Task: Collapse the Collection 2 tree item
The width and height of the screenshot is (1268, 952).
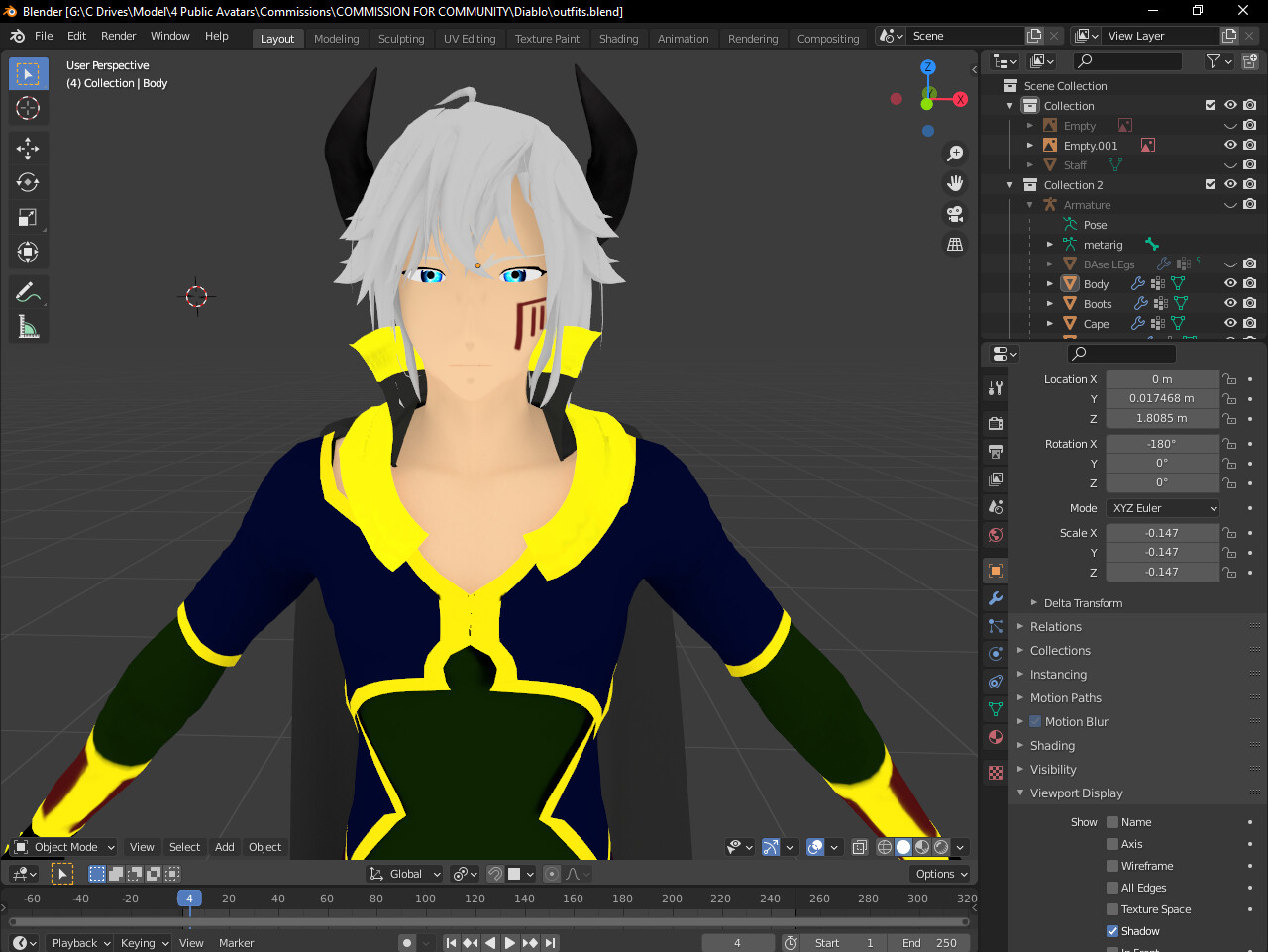Action: tap(1009, 184)
